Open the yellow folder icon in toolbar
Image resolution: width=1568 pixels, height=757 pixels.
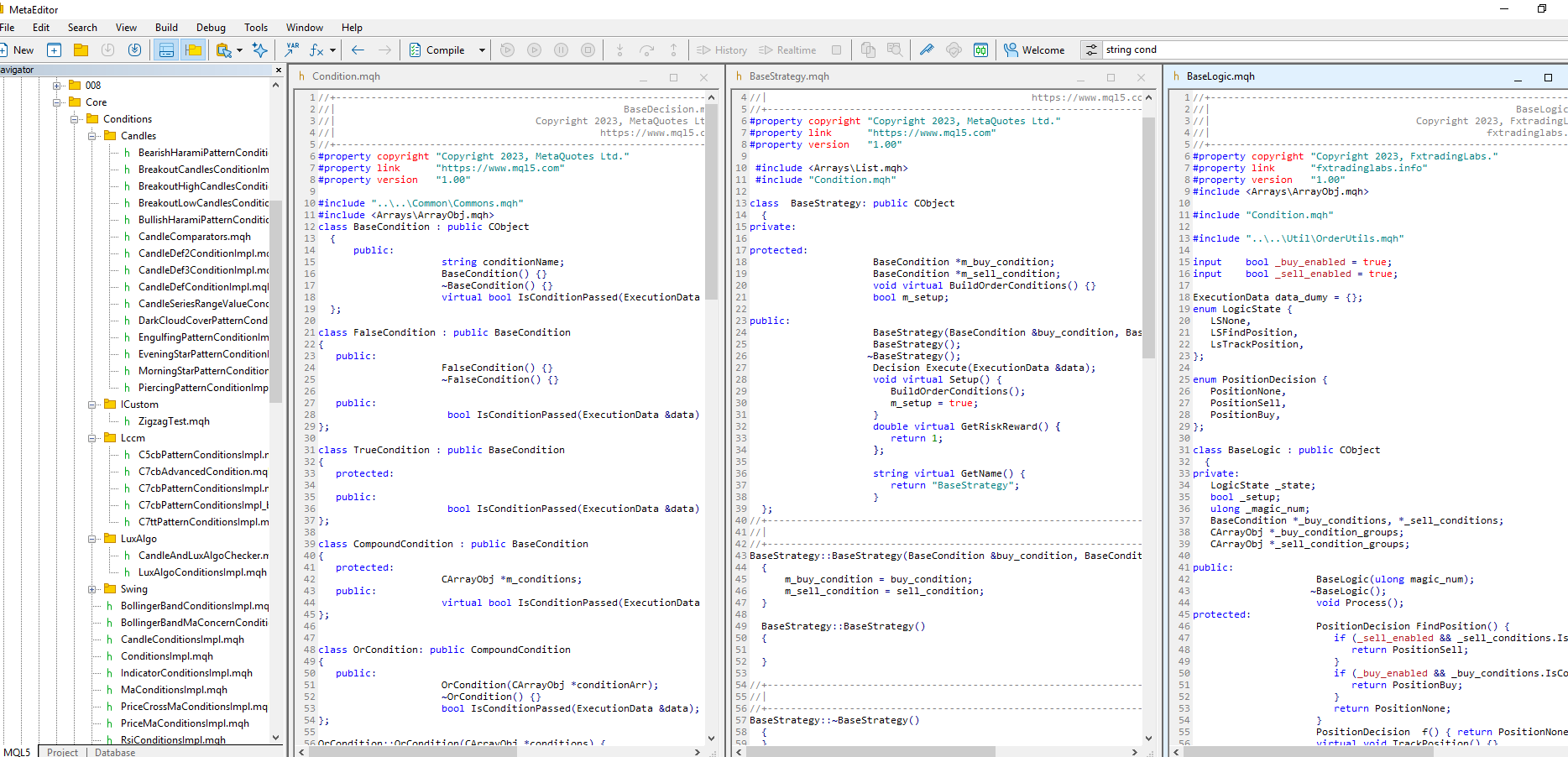(x=81, y=50)
